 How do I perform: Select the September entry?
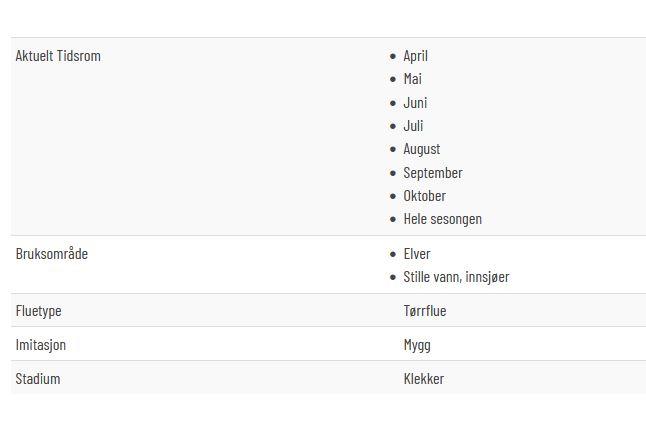[x=433, y=173]
